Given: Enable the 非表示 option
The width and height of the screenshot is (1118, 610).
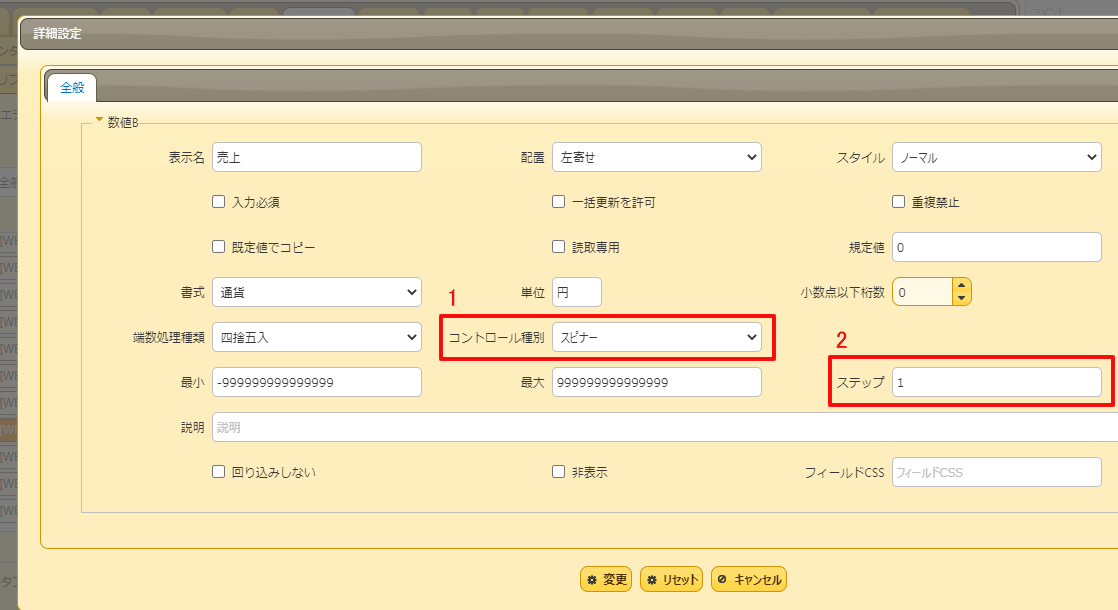Looking at the screenshot, I should pyautogui.click(x=558, y=471).
